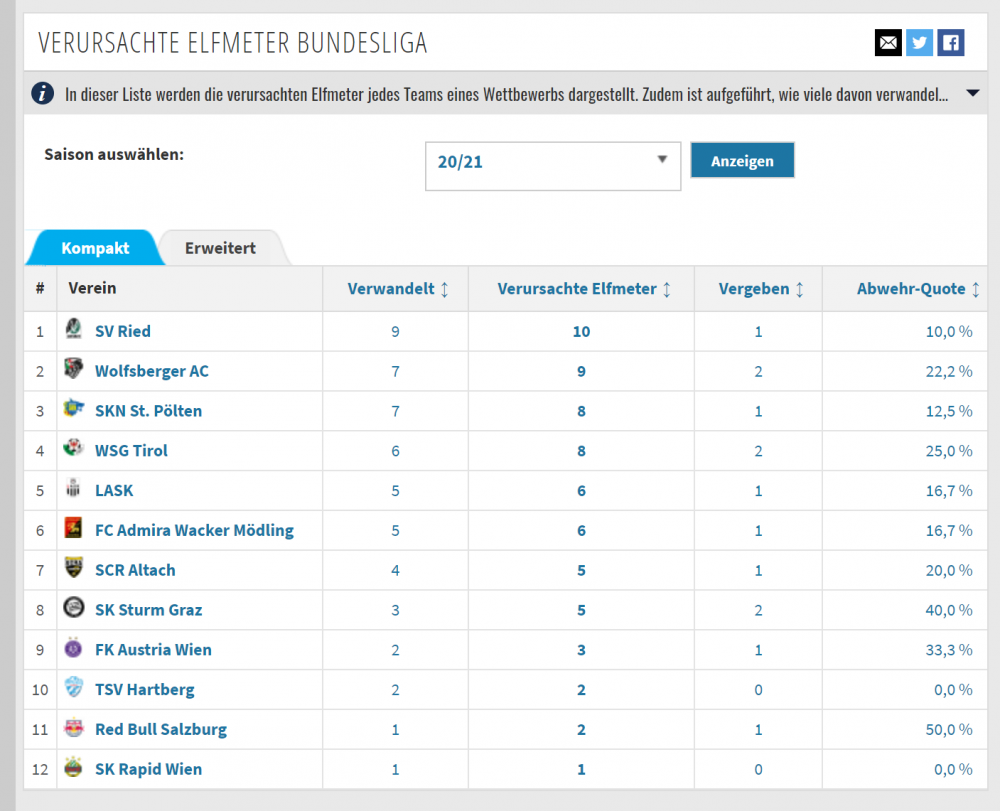Click SCR Altach's 20,0 % quote

[x=949, y=570]
